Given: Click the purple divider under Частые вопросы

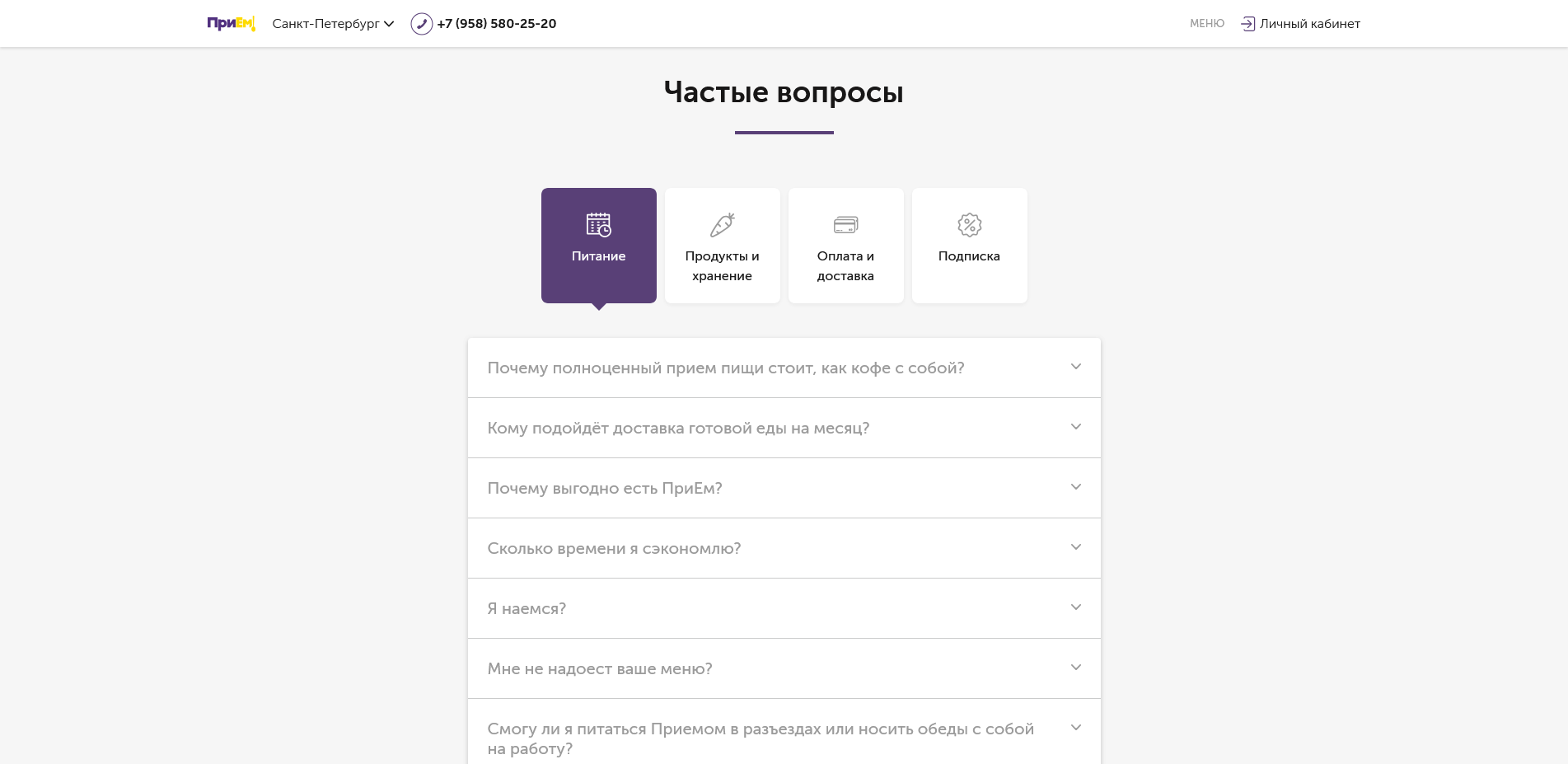Looking at the screenshot, I should [784, 130].
